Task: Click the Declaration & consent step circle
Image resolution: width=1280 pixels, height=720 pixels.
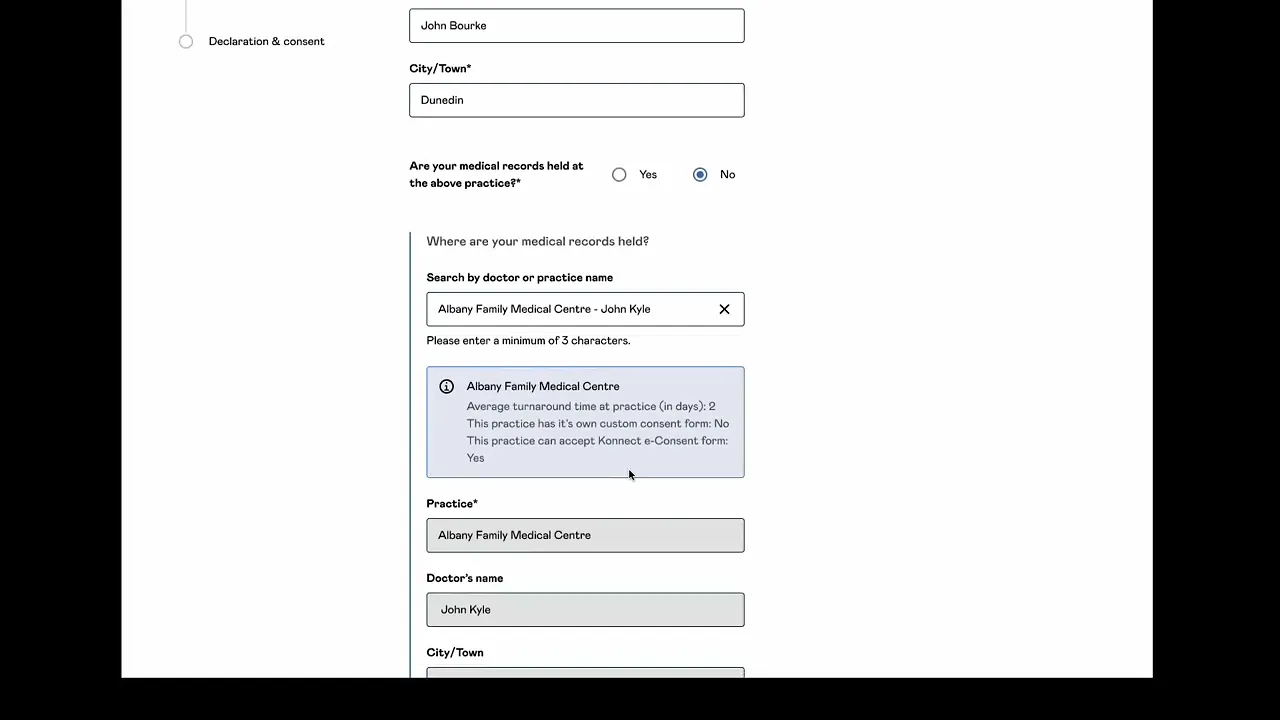Action: pyautogui.click(x=186, y=41)
